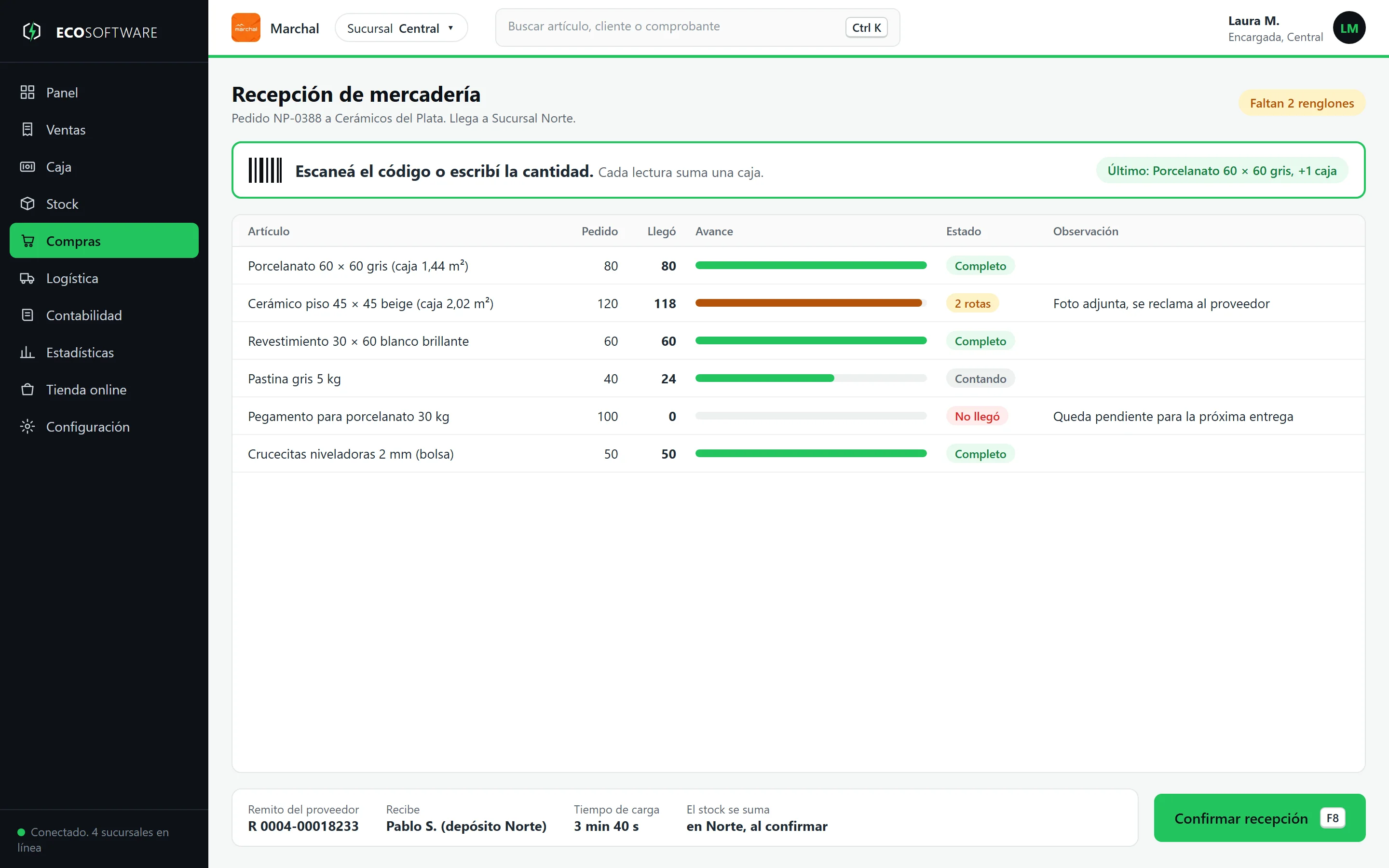Open the Contabilidad section label
1389x868 pixels.
(84, 315)
